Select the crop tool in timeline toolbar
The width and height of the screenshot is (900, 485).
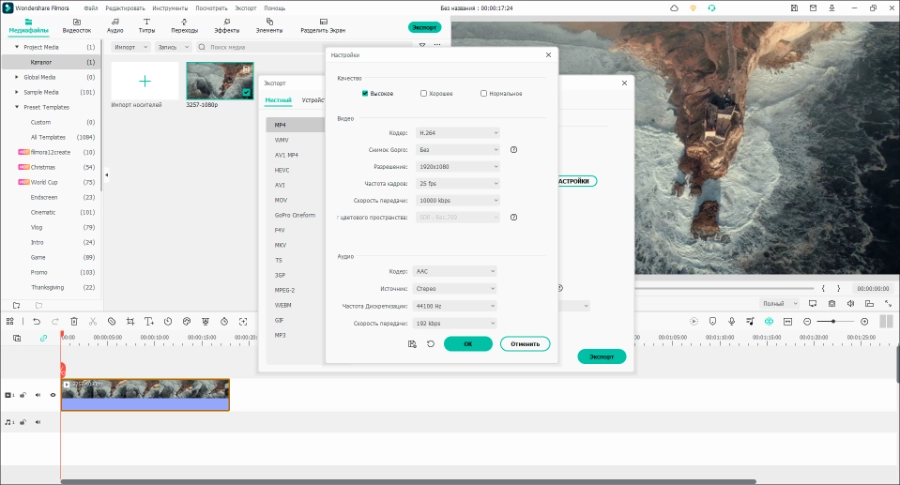click(130, 322)
